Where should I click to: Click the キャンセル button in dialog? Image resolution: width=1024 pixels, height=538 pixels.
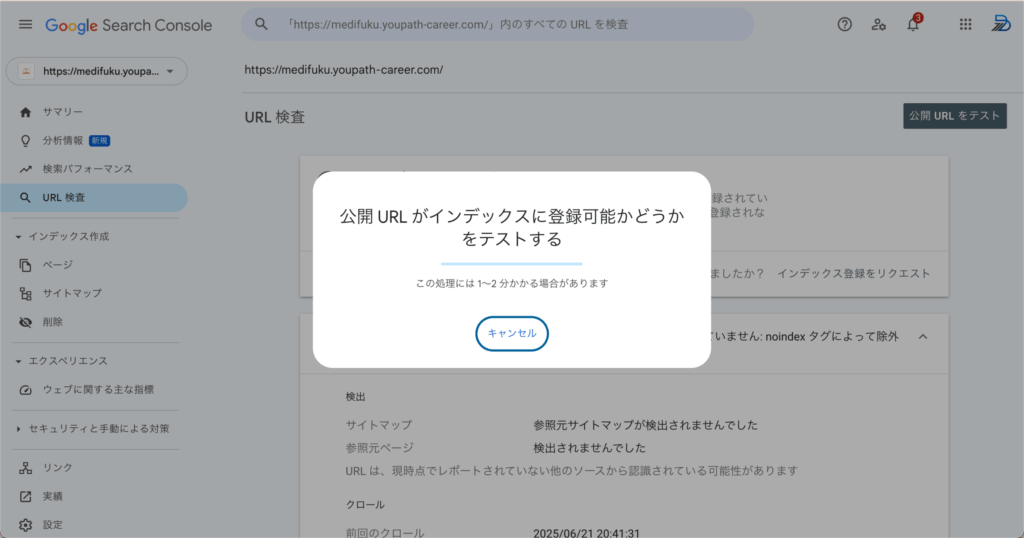[x=512, y=334]
